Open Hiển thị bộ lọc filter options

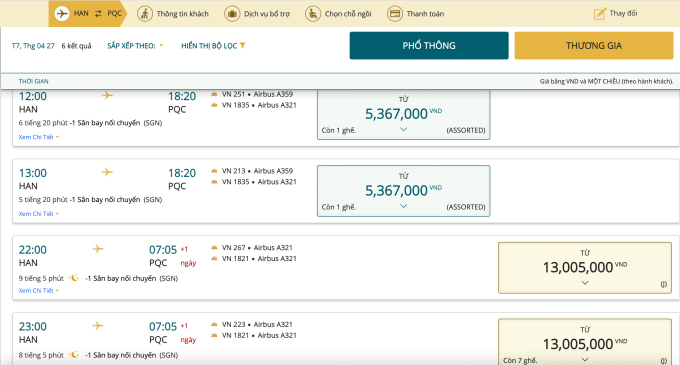(x=213, y=46)
